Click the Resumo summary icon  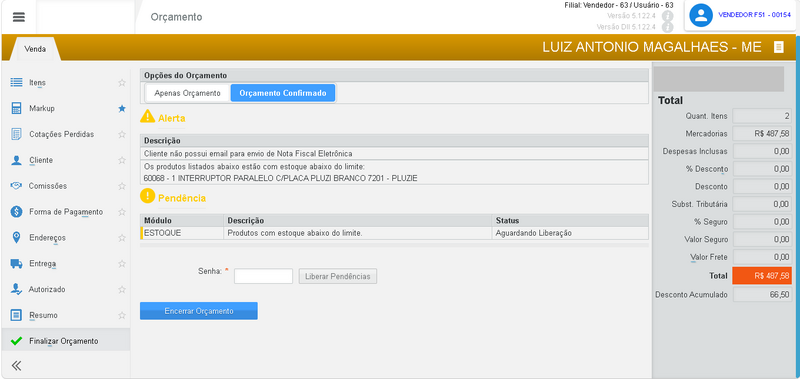point(16,315)
